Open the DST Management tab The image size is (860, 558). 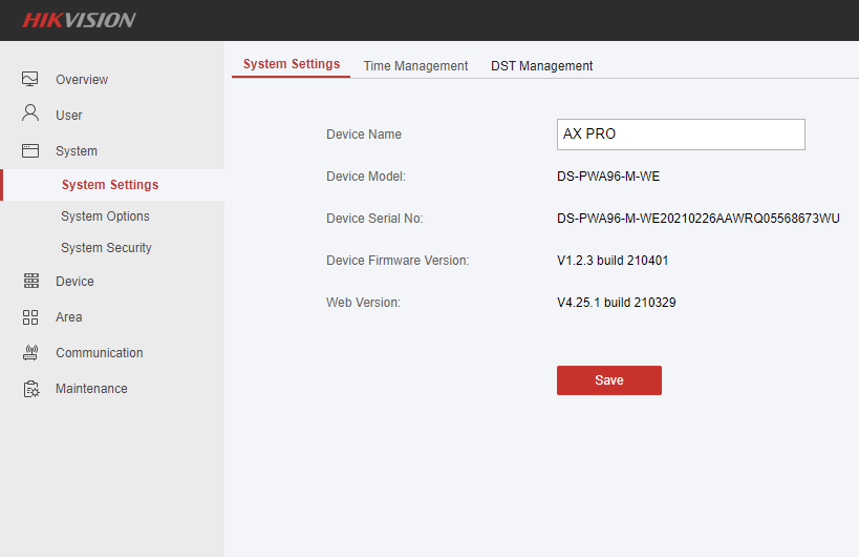tap(541, 66)
